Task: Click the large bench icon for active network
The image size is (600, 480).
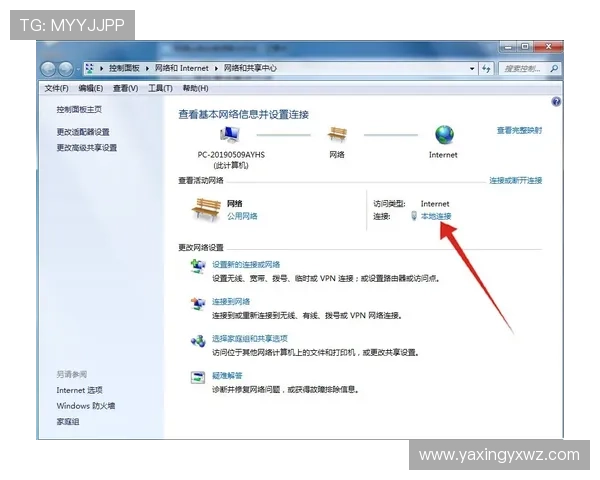Action: click(206, 209)
